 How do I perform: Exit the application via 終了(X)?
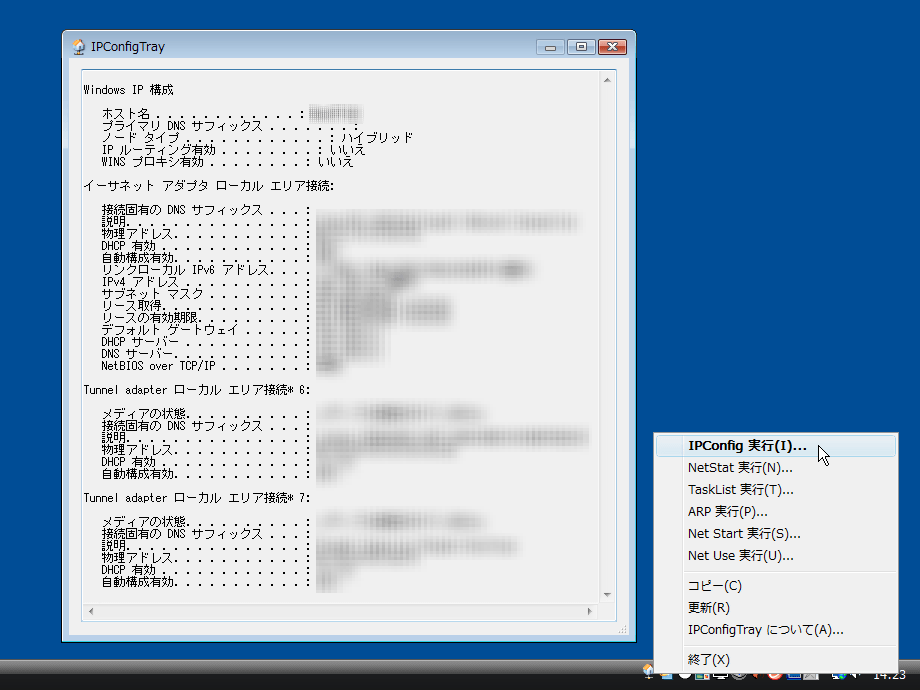[x=709, y=660]
